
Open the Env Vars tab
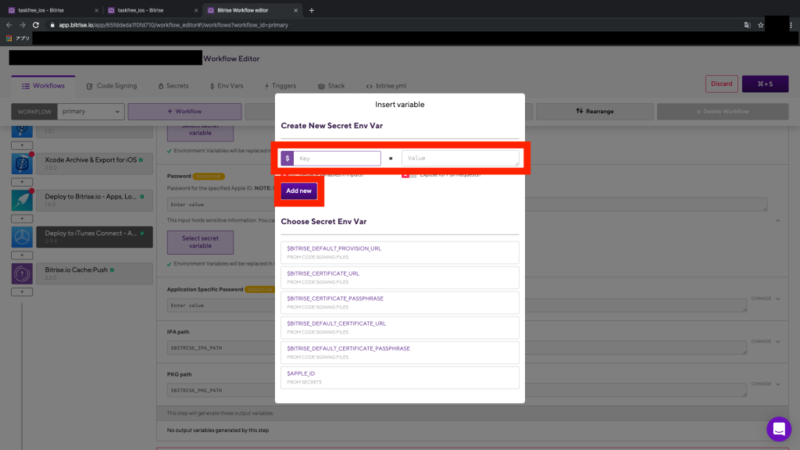point(227,86)
